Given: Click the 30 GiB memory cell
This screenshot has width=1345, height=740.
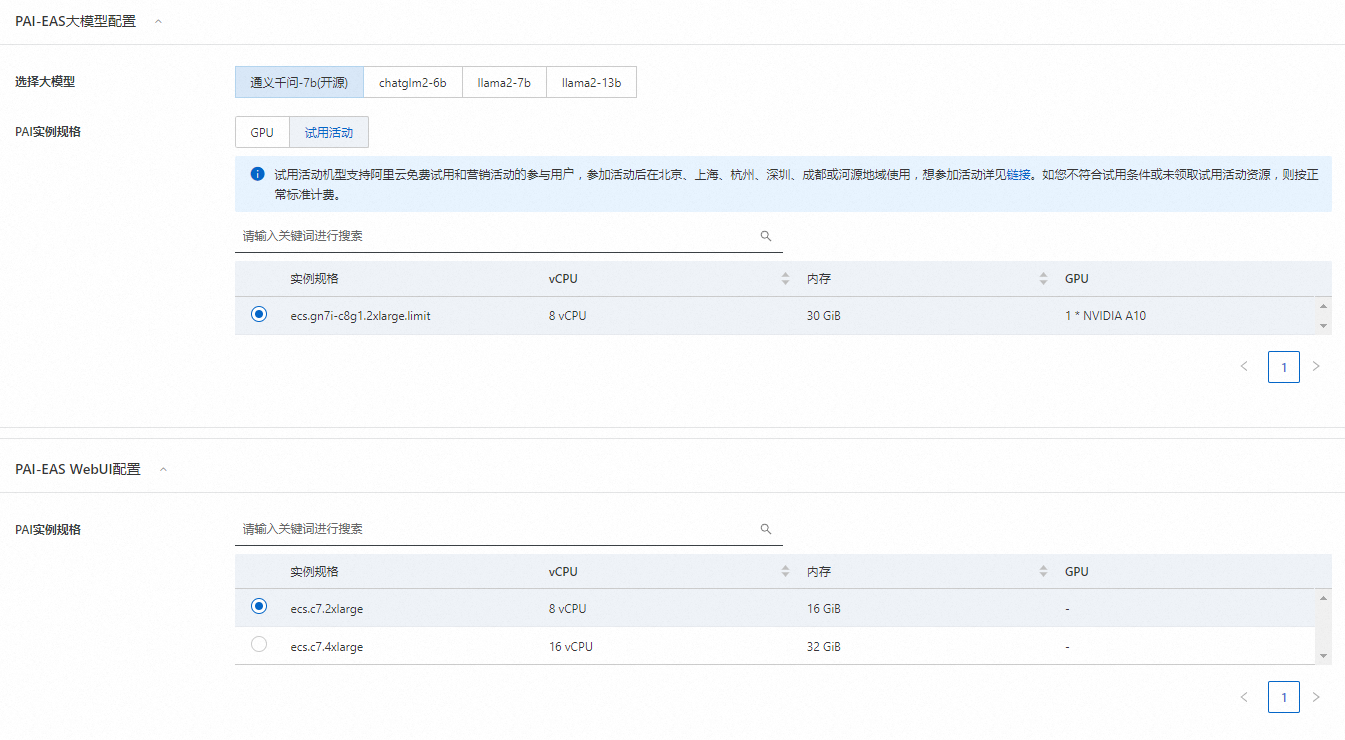Looking at the screenshot, I should pyautogui.click(x=824, y=316).
